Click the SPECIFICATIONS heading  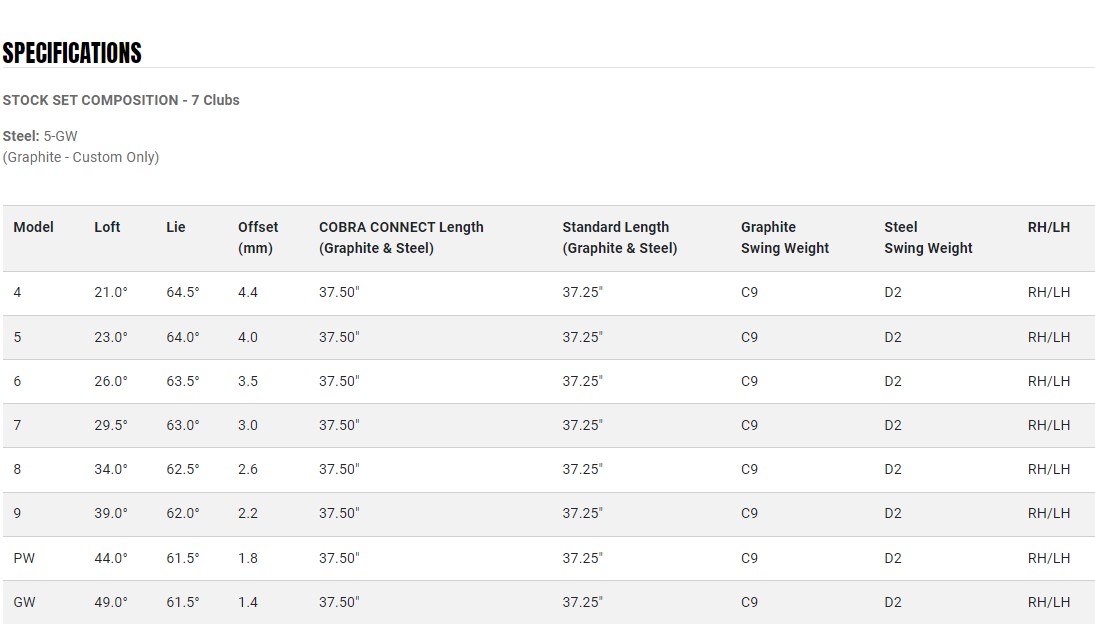72,53
